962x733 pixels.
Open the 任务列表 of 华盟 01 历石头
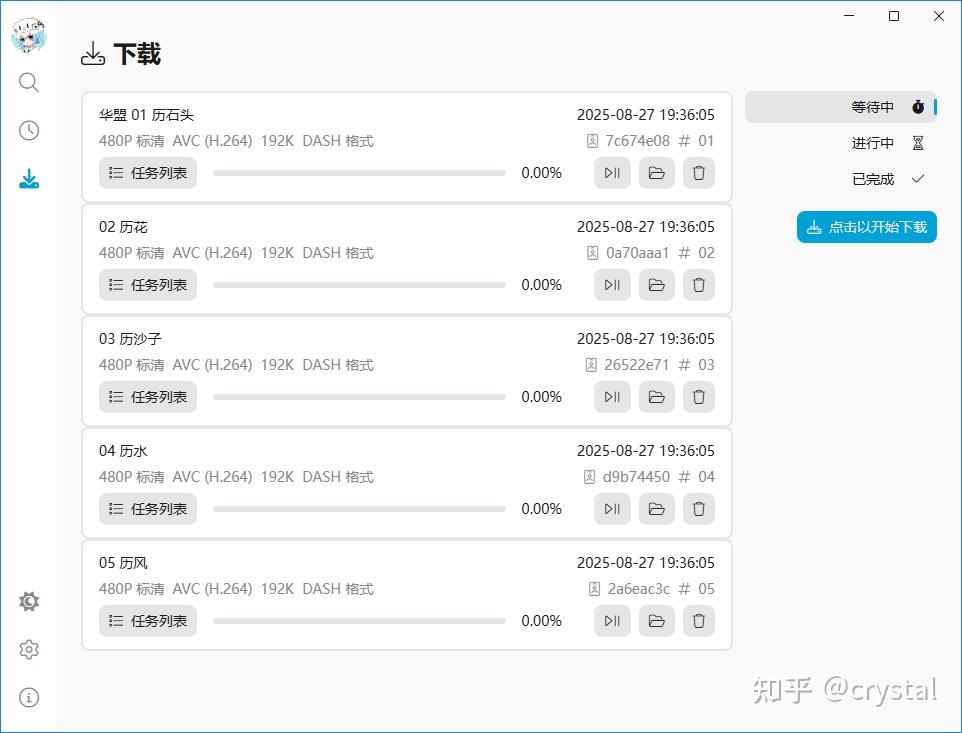click(147, 172)
